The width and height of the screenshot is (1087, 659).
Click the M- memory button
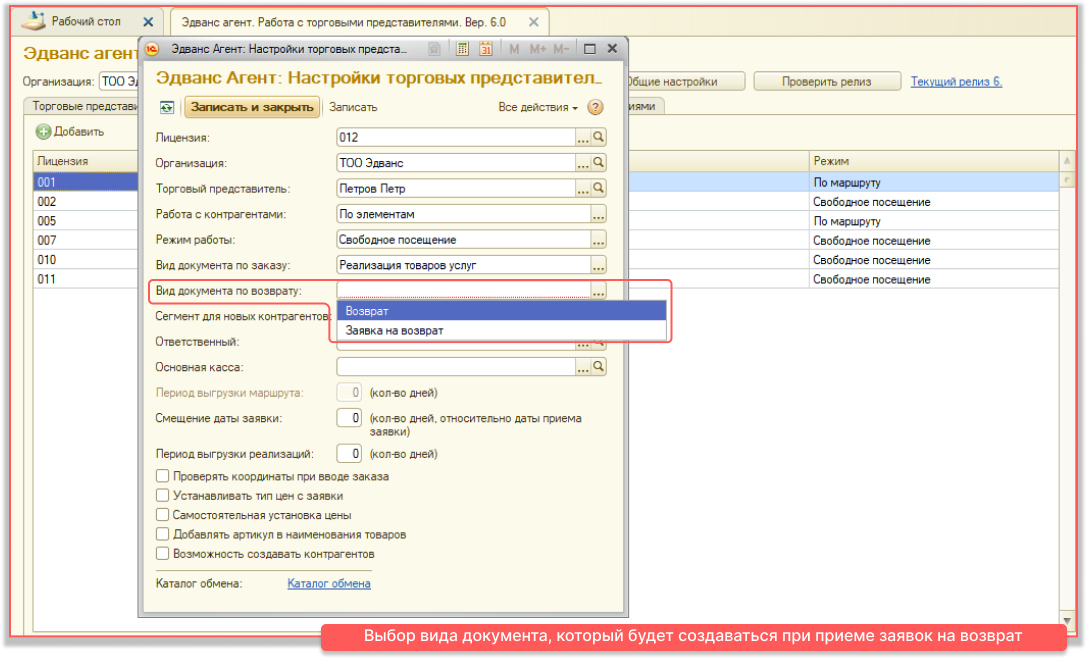click(x=561, y=49)
